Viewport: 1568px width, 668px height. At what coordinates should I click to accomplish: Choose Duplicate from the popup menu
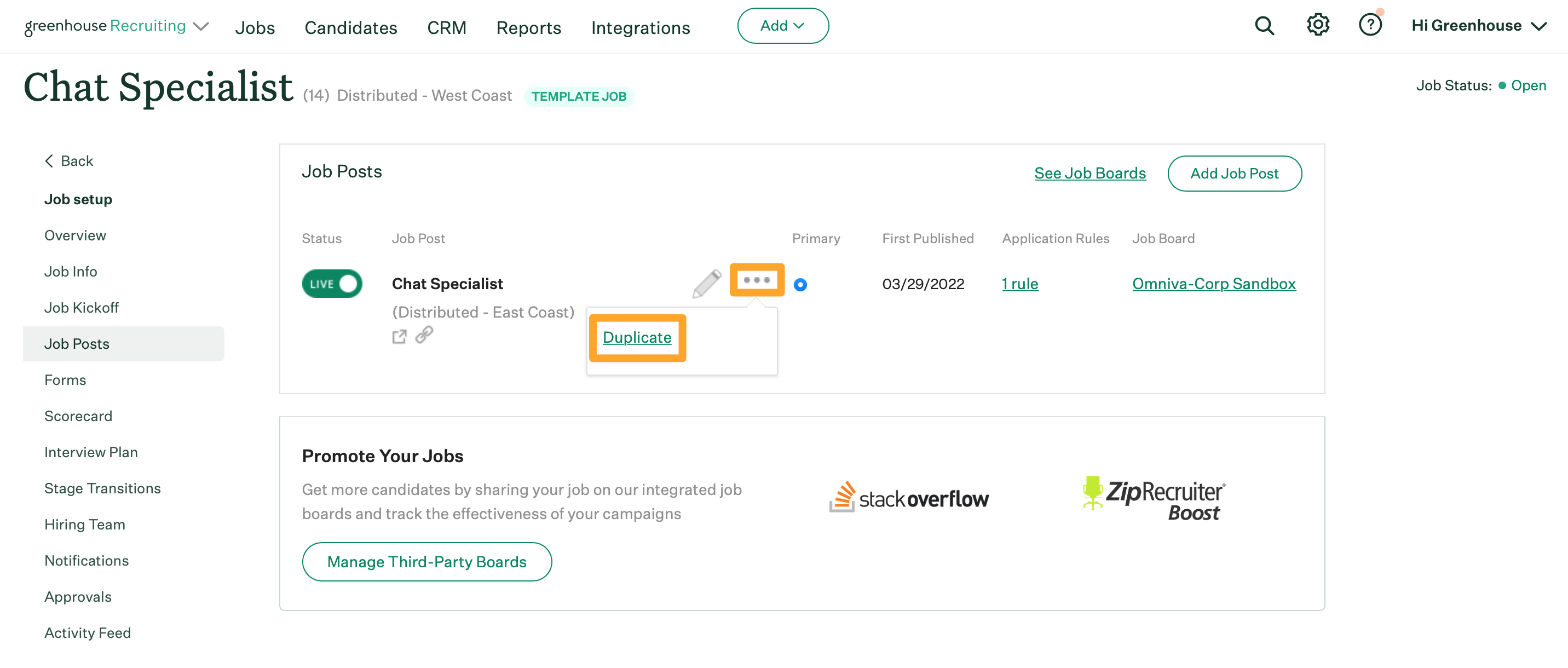(x=637, y=337)
